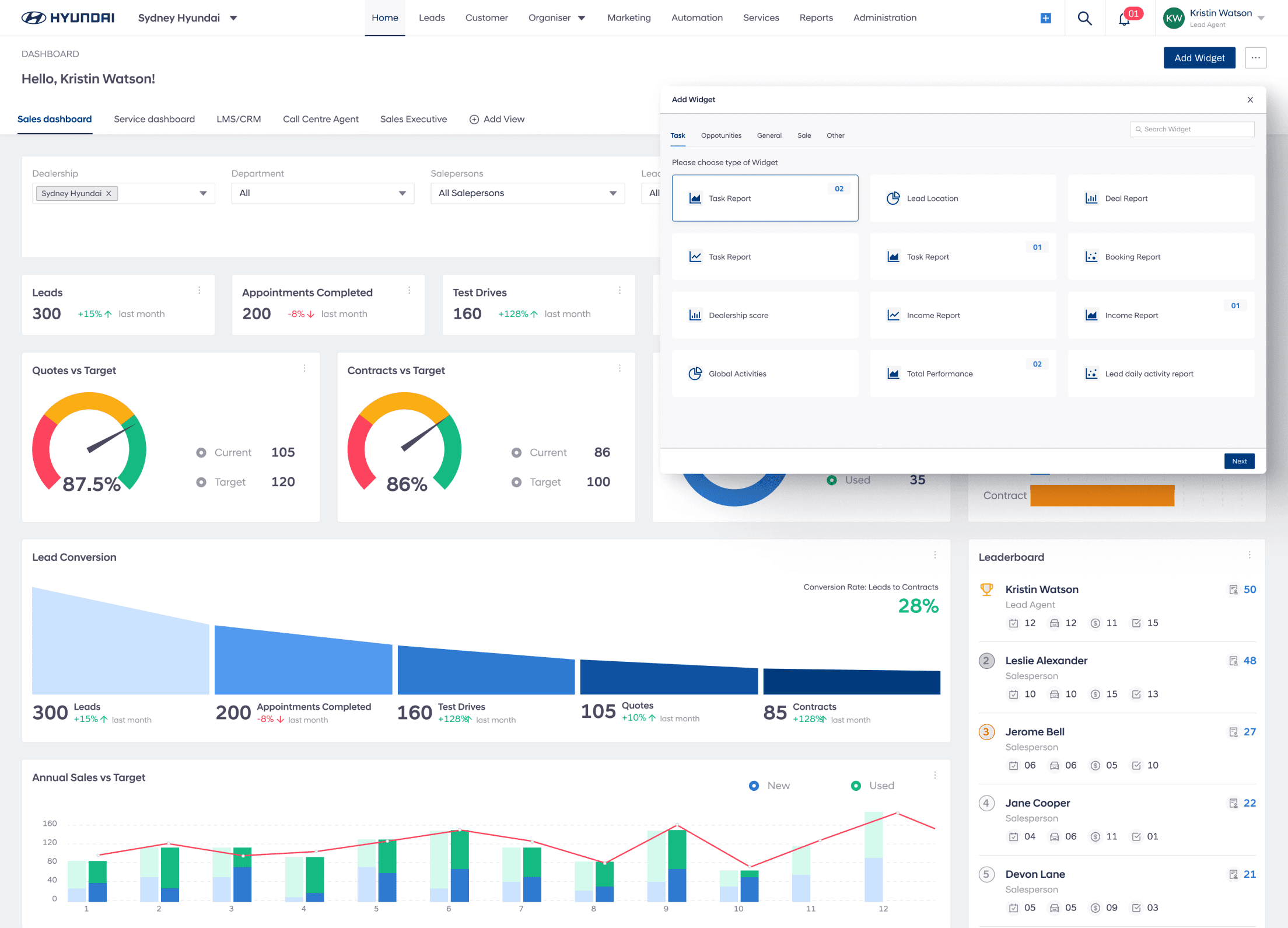The image size is (1288, 928).
Task: Open search with the magnifier icon
Action: (1084, 18)
